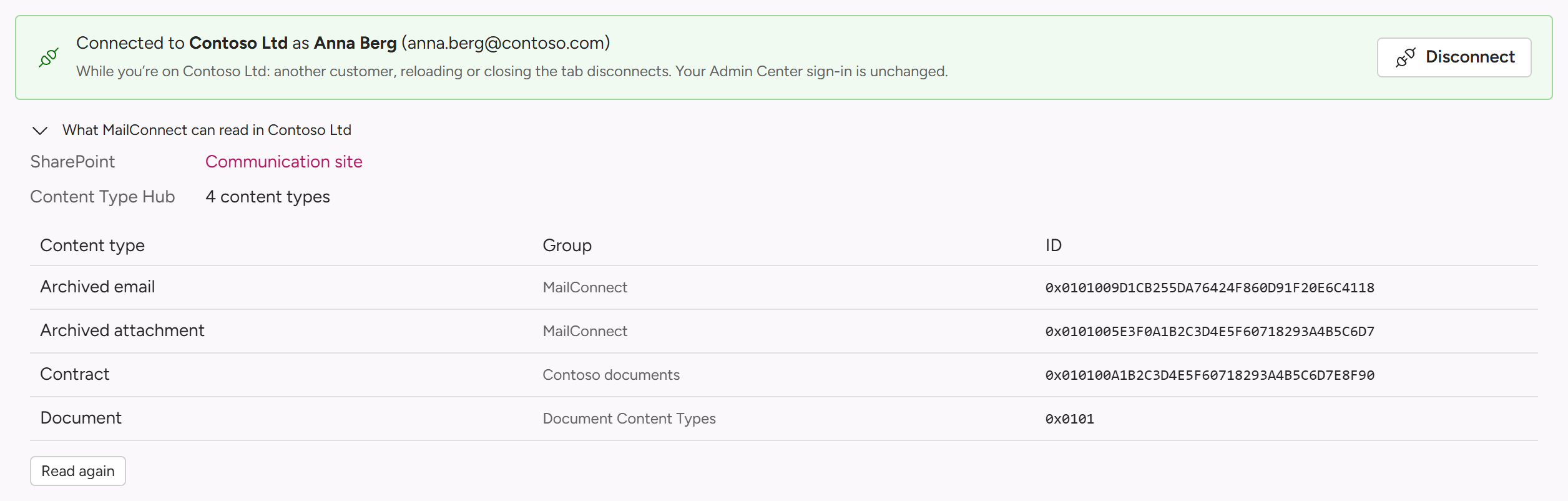This screenshot has width=1568, height=501.
Task: Select the Archived email content type
Action: pyautogui.click(x=97, y=287)
